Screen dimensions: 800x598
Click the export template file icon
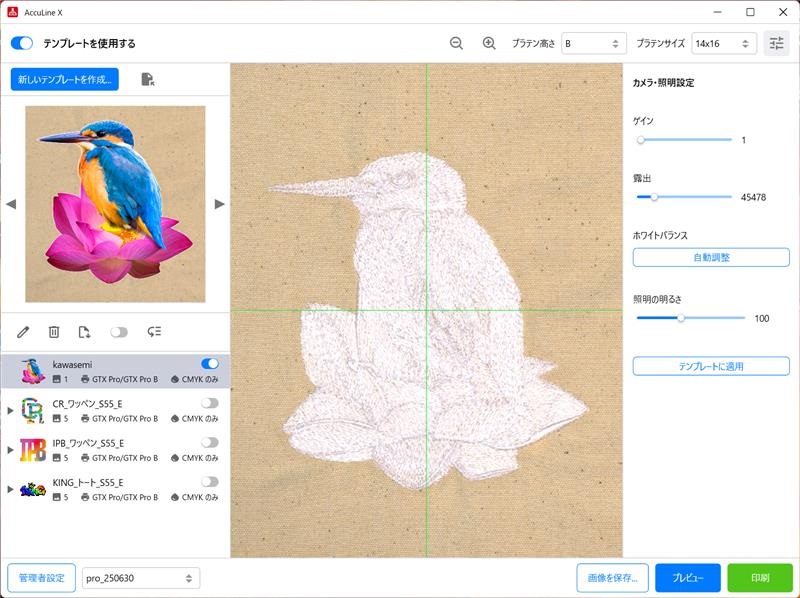[84, 332]
